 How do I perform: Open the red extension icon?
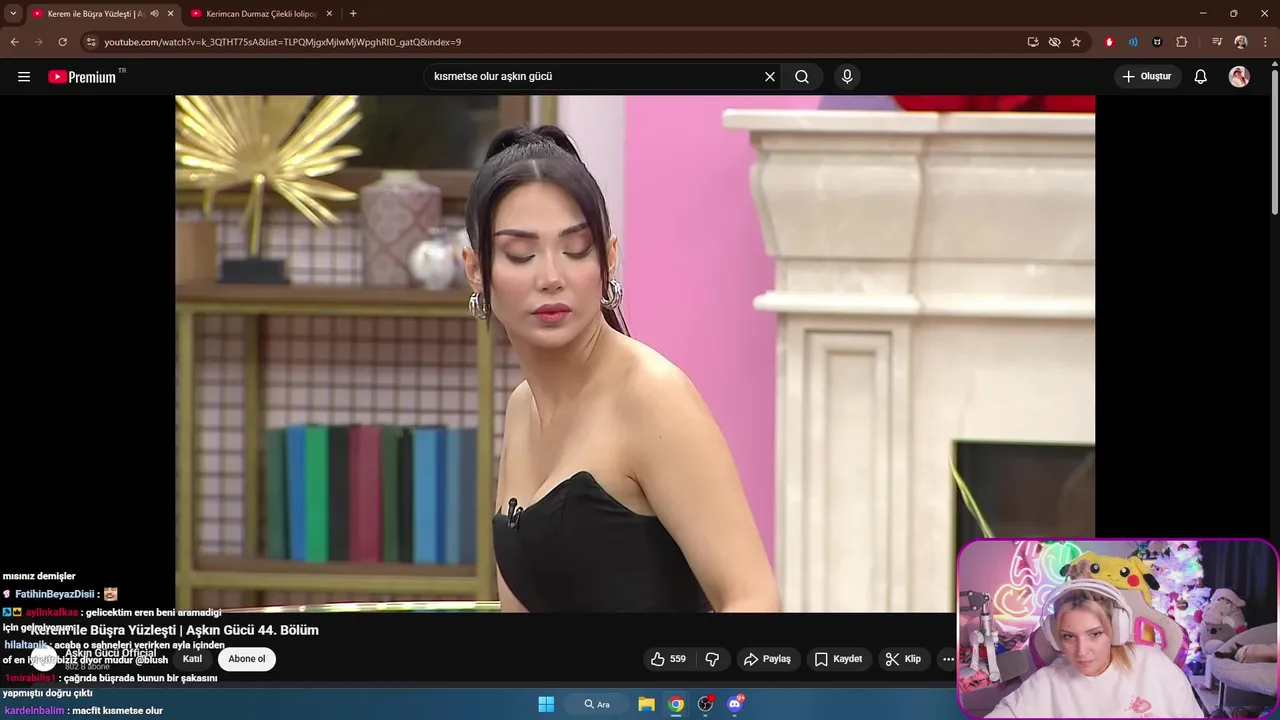[x=1109, y=42]
